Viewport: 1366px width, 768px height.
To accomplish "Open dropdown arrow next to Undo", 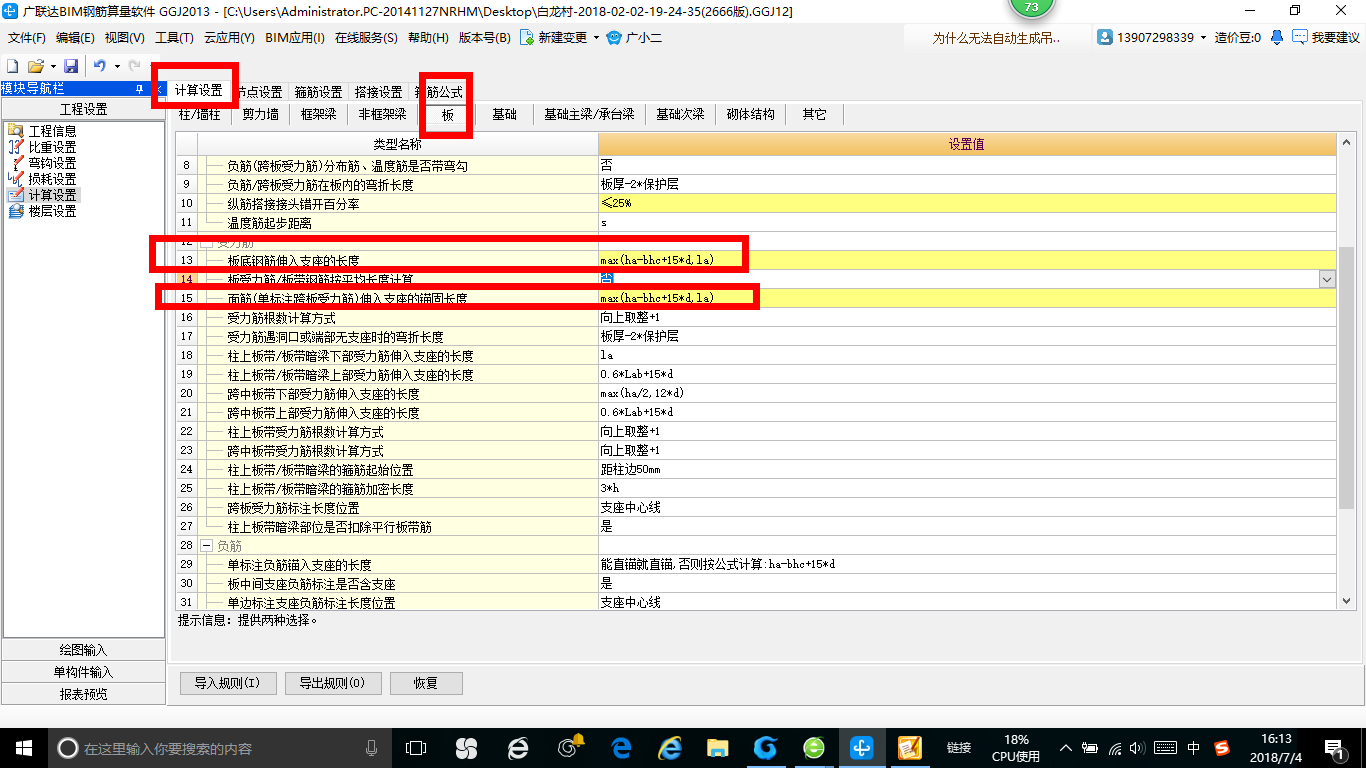I will [x=117, y=66].
